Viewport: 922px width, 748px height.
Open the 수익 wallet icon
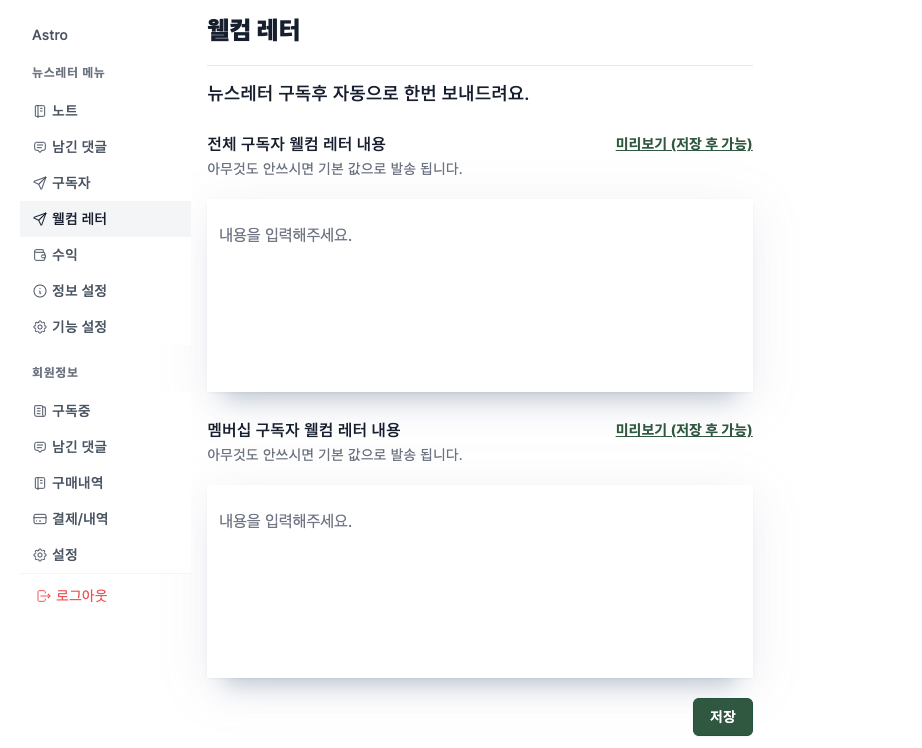click(x=39, y=255)
